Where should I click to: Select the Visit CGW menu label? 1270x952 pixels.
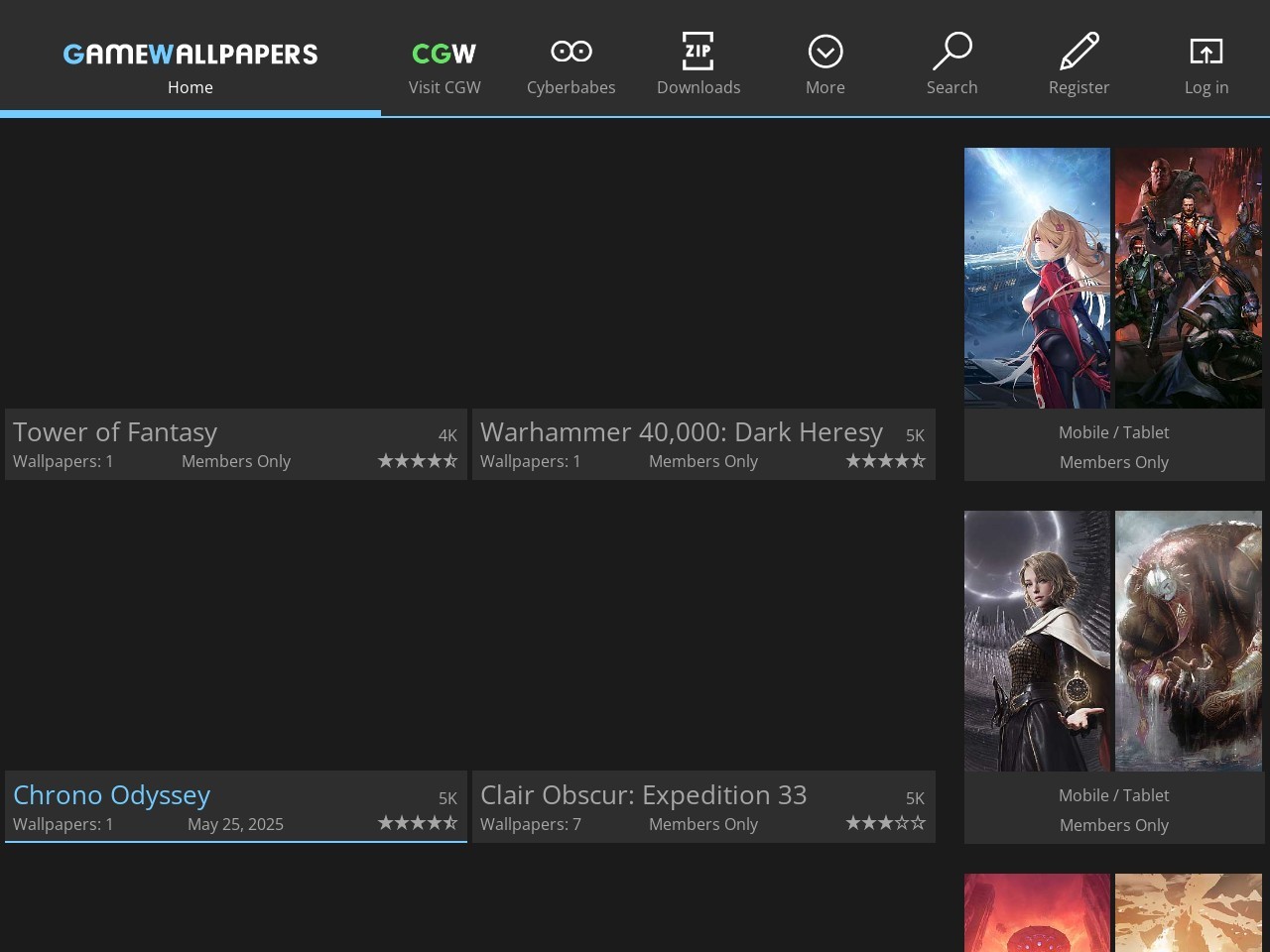(x=444, y=87)
